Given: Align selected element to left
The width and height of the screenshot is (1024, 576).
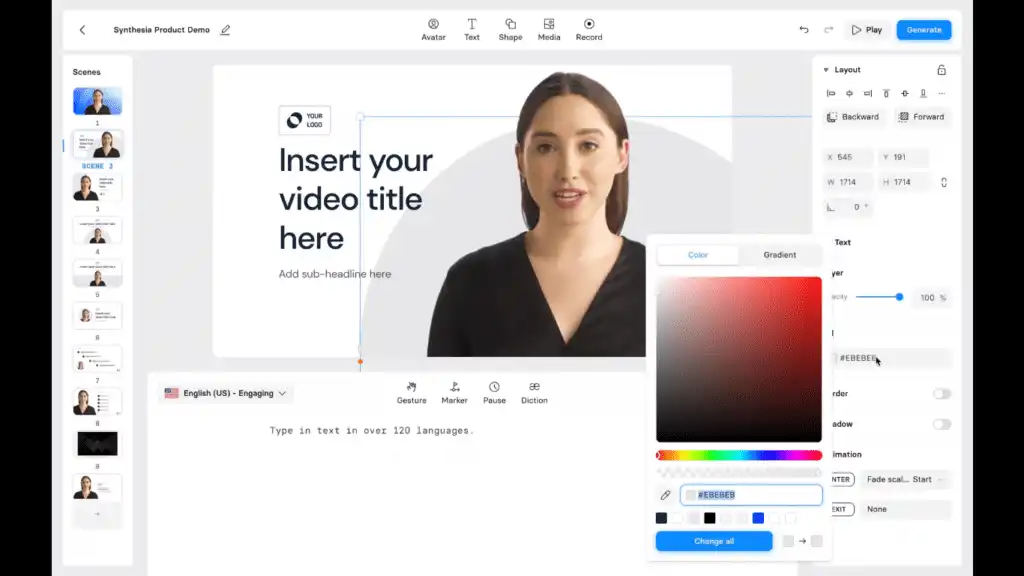Looking at the screenshot, I should (831, 93).
